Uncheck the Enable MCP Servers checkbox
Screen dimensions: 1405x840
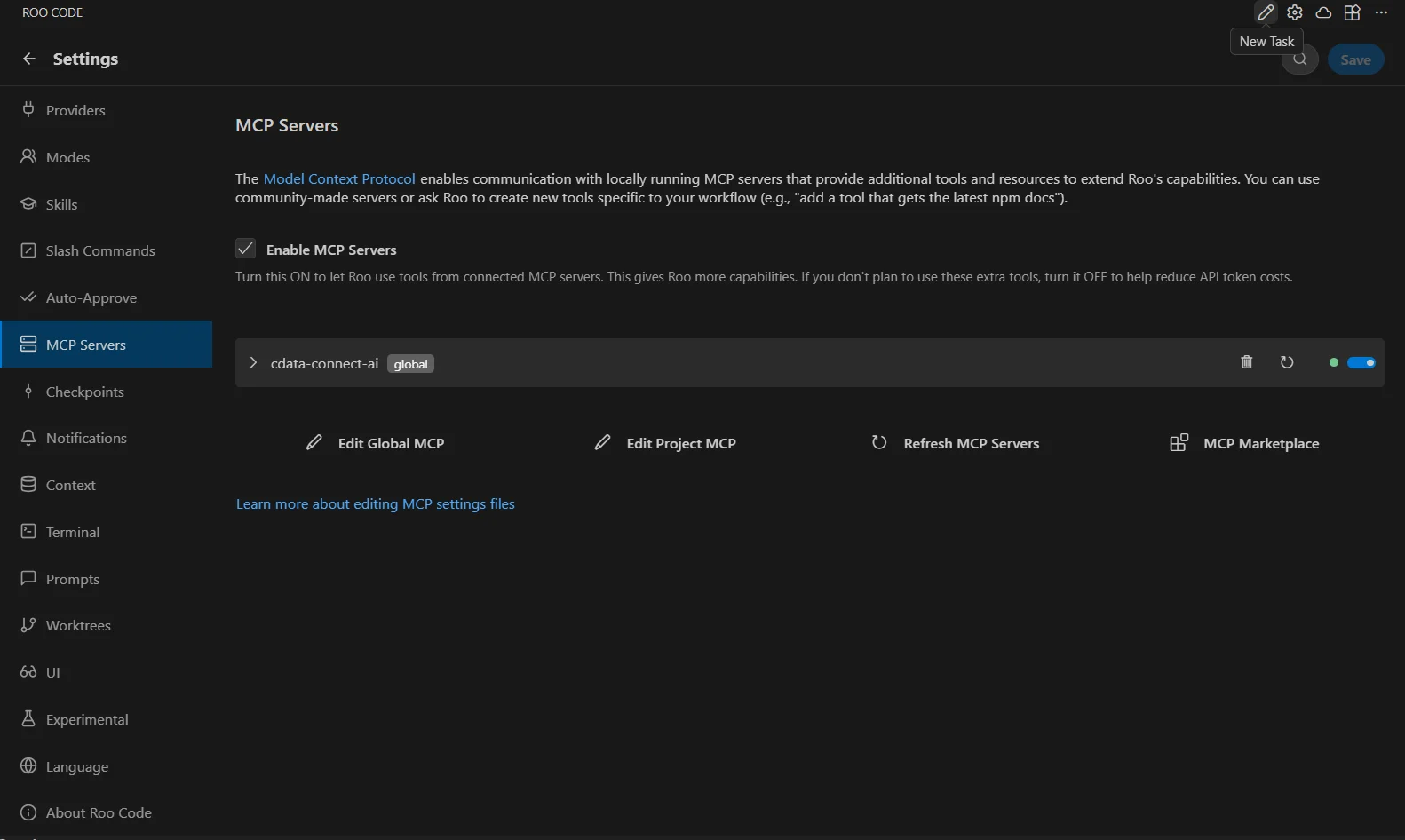246,249
